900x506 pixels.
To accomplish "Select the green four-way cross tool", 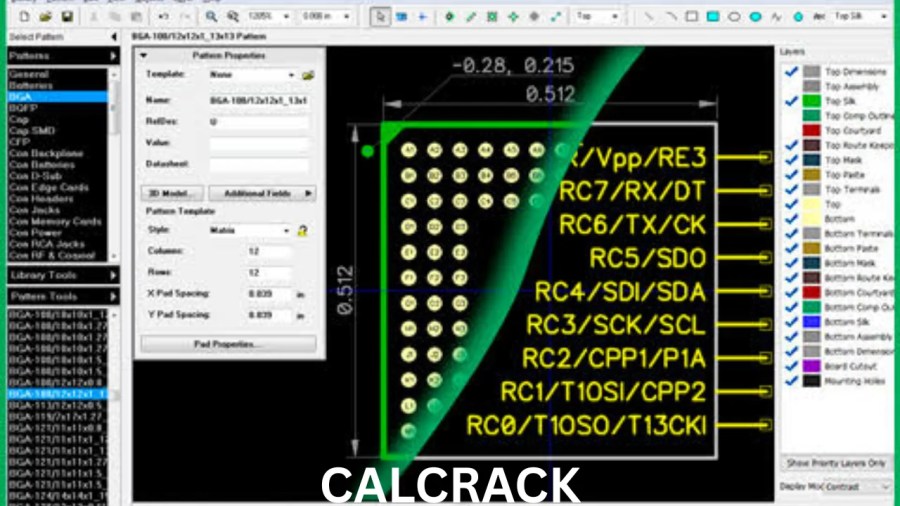I will pos(513,17).
